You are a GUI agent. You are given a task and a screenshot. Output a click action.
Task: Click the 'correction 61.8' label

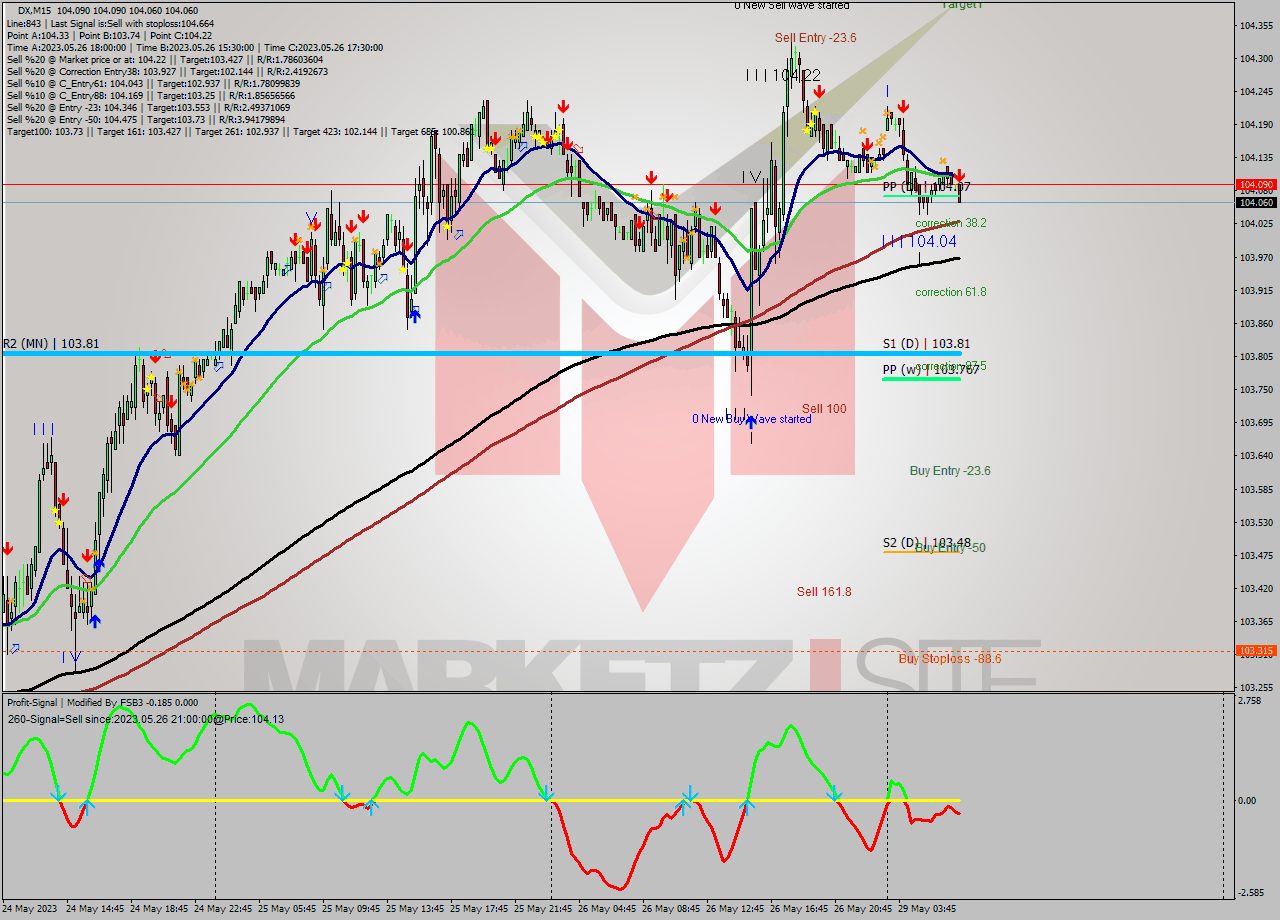[x=951, y=292]
